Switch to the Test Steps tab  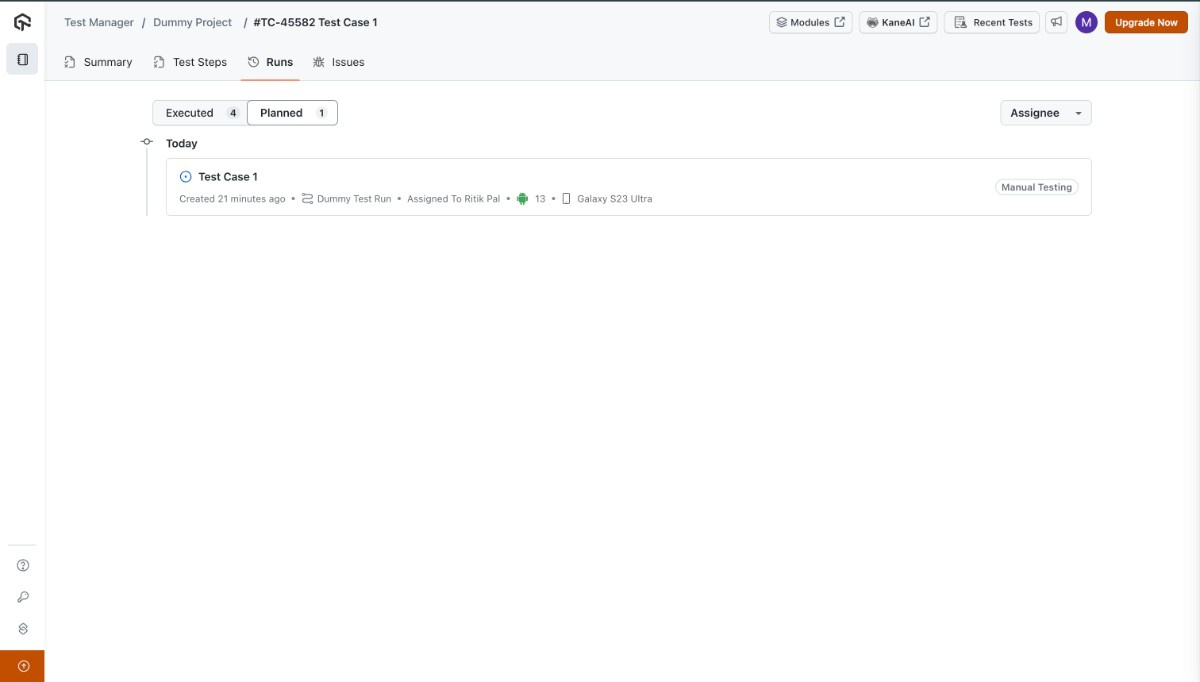point(190,62)
